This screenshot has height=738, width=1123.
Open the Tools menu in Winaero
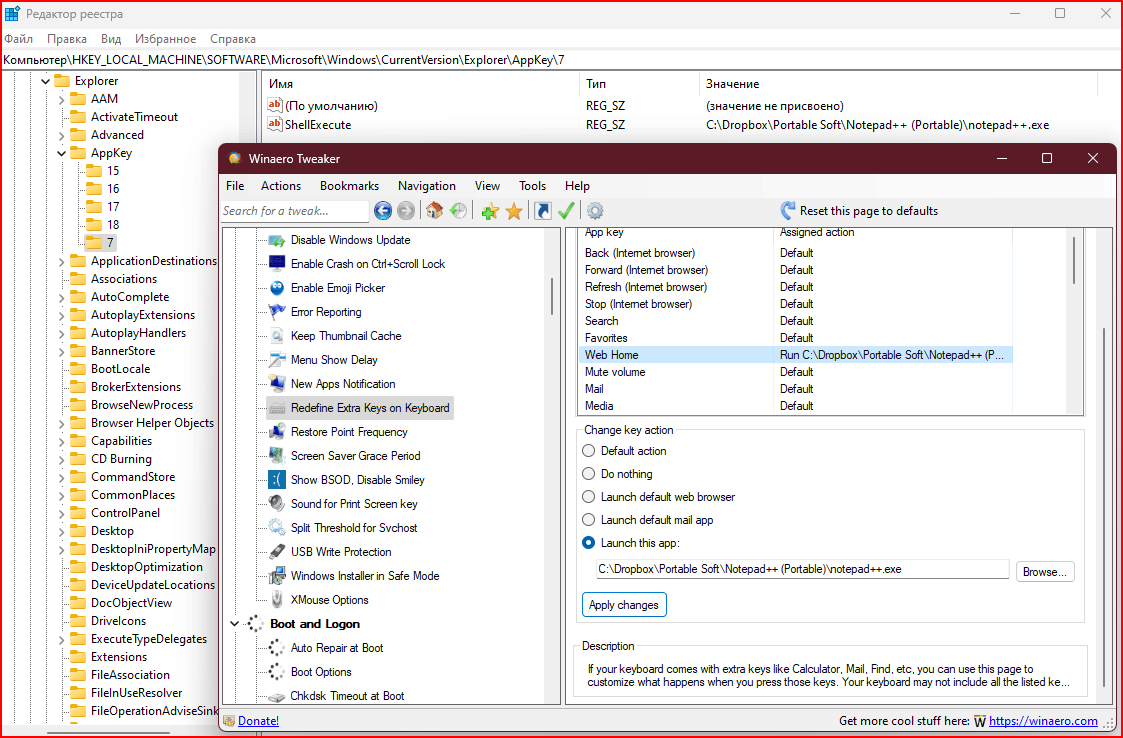click(x=532, y=186)
